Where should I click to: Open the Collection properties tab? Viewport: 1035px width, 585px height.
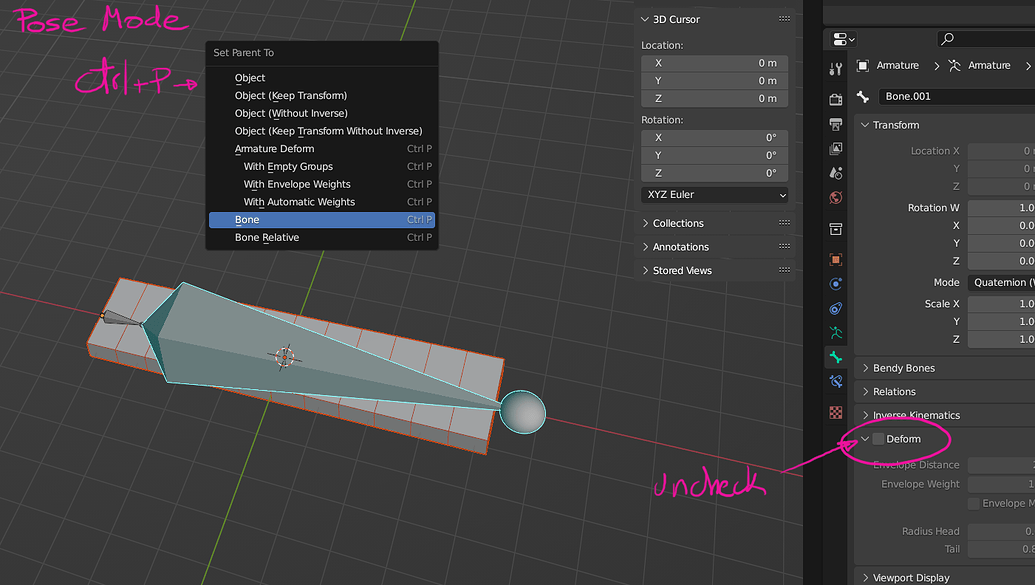coord(836,229)
